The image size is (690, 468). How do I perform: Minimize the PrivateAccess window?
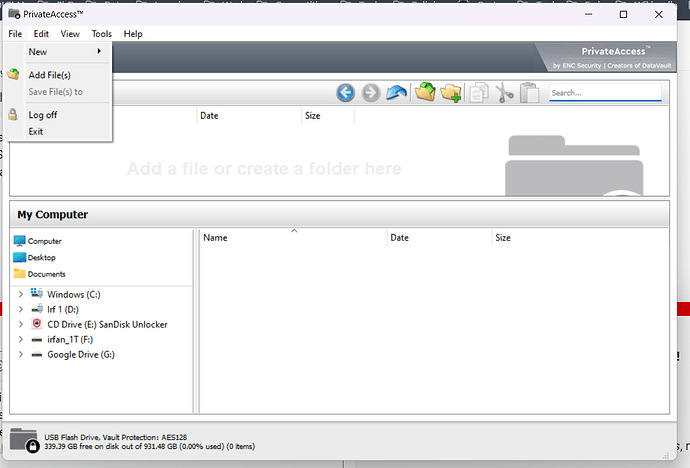pyautogui.click(x=588, y=14)
